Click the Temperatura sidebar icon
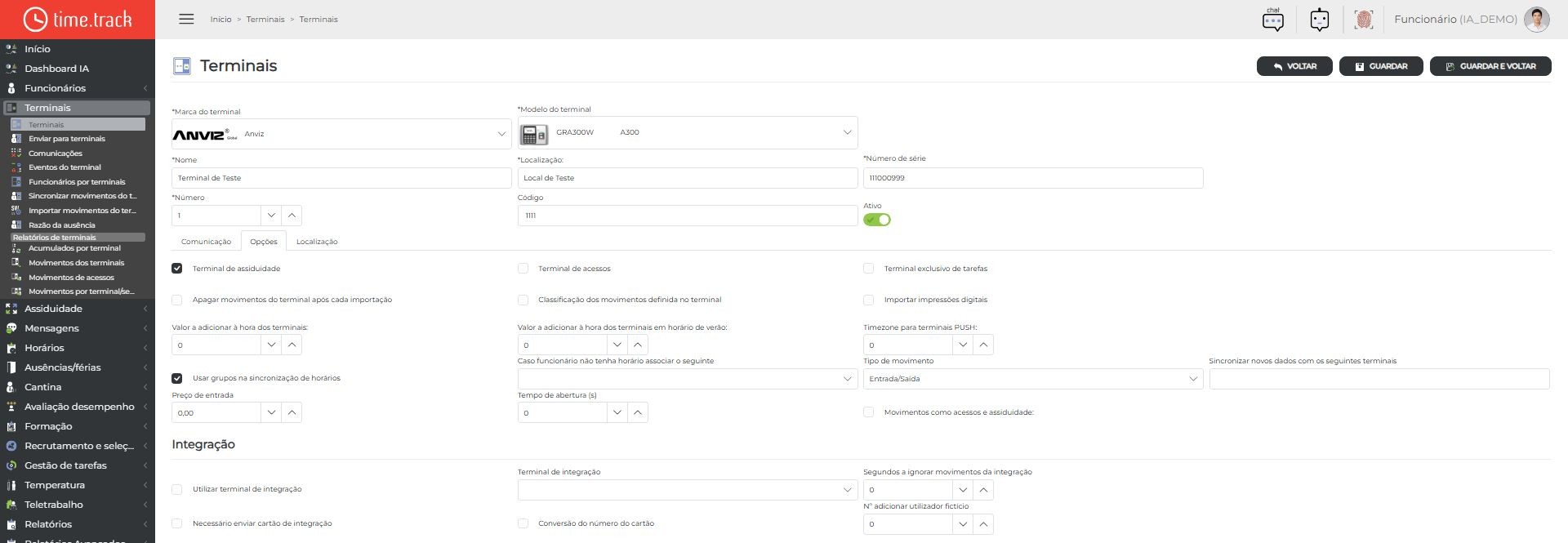 tap(11, 485)
